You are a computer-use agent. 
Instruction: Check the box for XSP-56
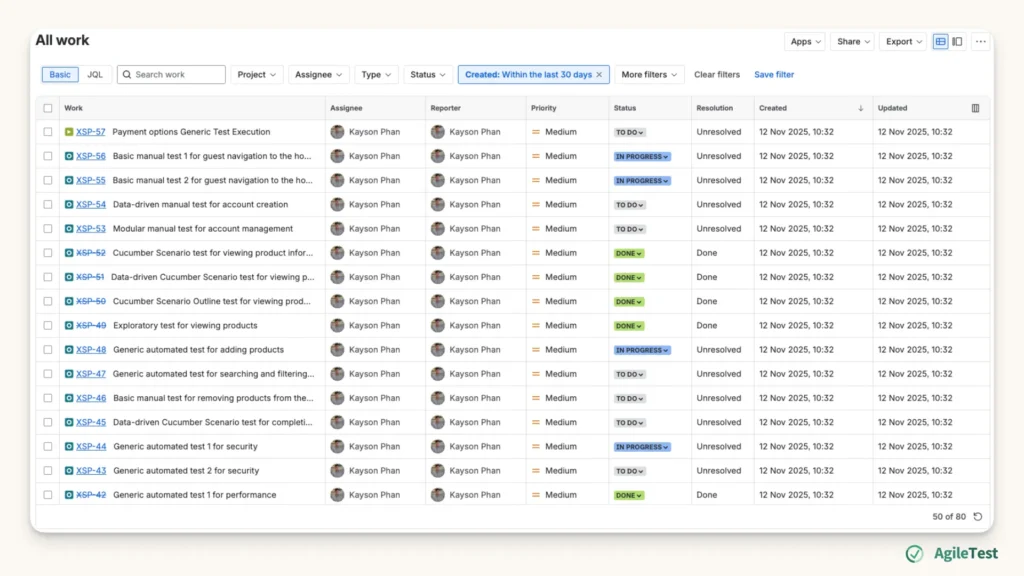pyautogui.click(x=48, y=156)
